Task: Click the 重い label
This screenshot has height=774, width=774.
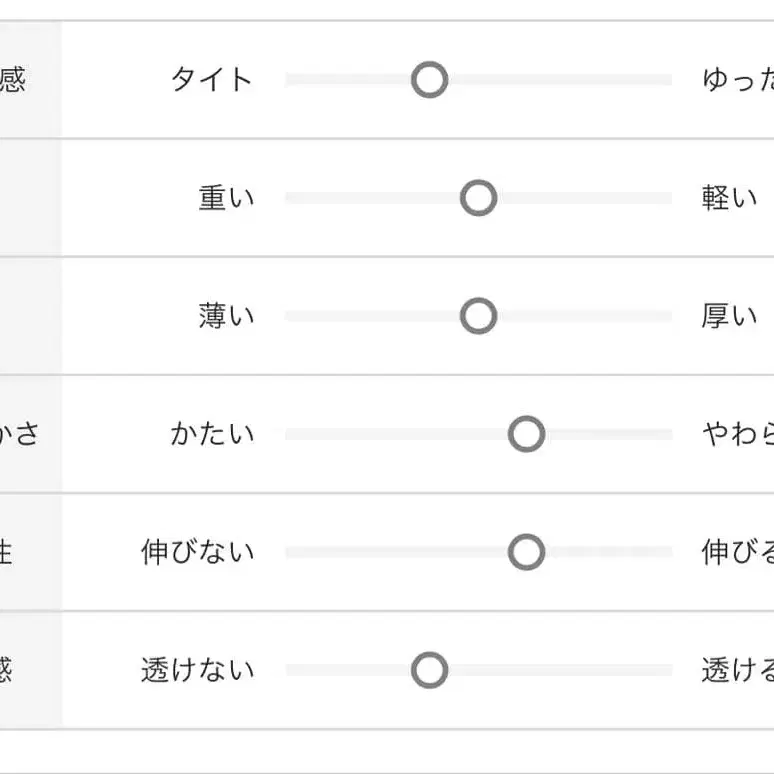Action: [226, 198]
